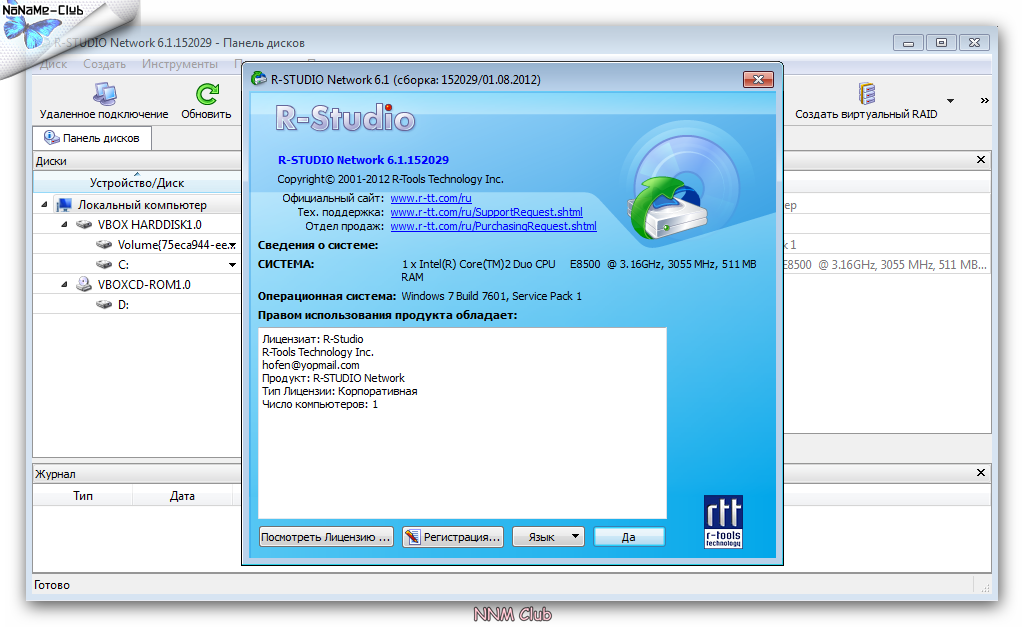Open the Tools (Инструменты) menu
1024x627 pixels.
(180, 64)
